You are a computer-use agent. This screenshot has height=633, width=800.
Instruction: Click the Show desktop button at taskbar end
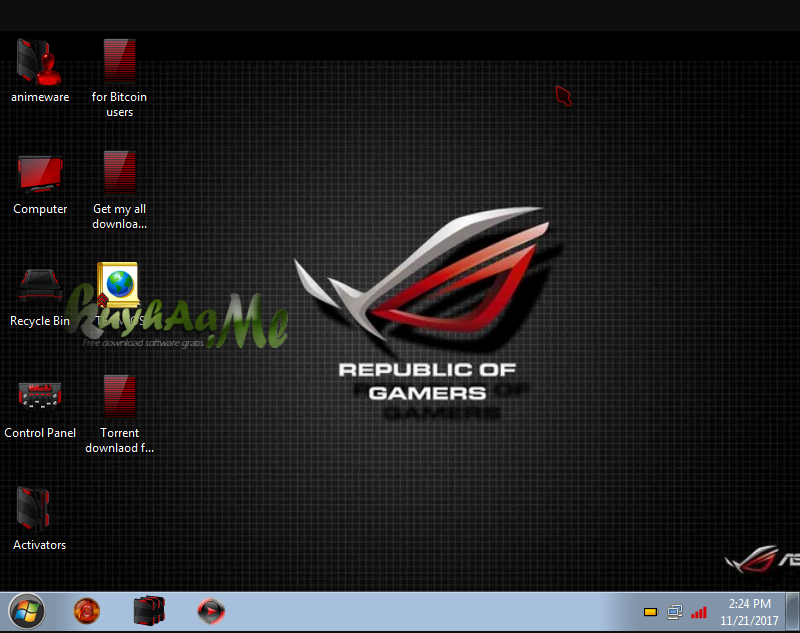point(792,612)
